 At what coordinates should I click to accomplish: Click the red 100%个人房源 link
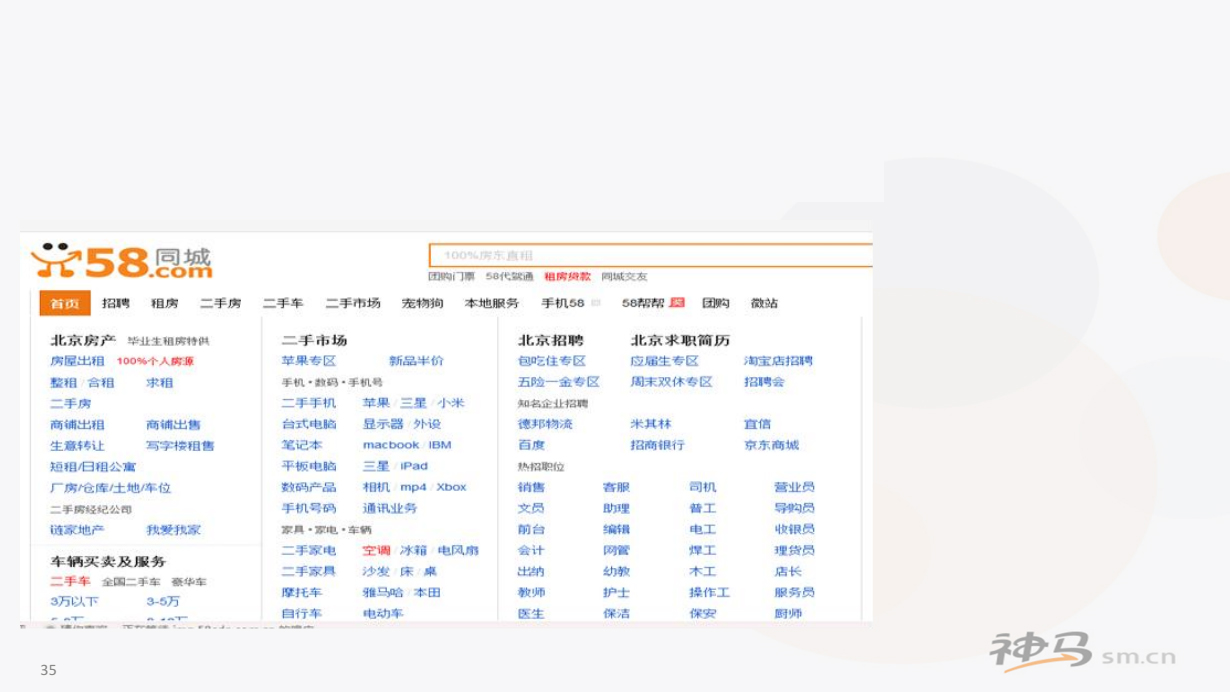[x=155, y=361]
